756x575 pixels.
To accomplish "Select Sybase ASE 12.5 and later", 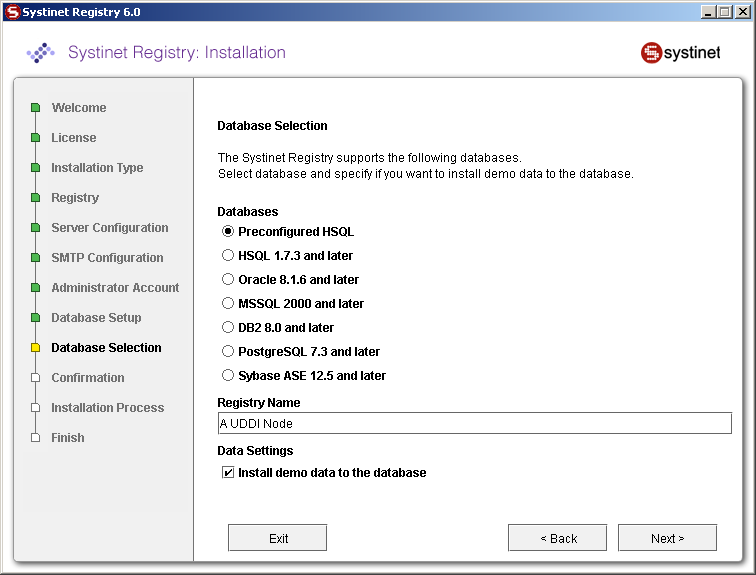I will click(x=228, y=375).
